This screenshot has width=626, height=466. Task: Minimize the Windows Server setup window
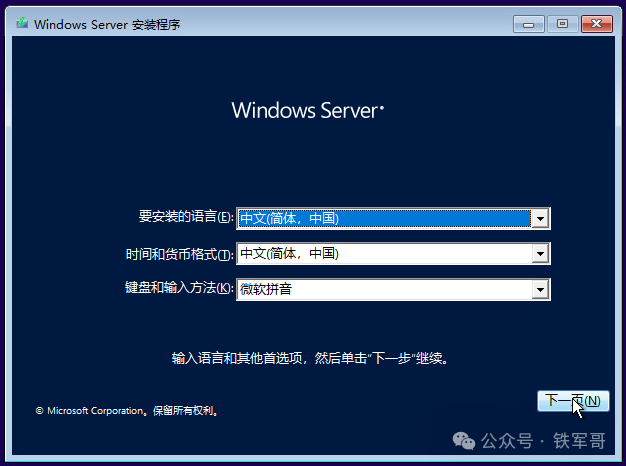click(x=529, y=24)
